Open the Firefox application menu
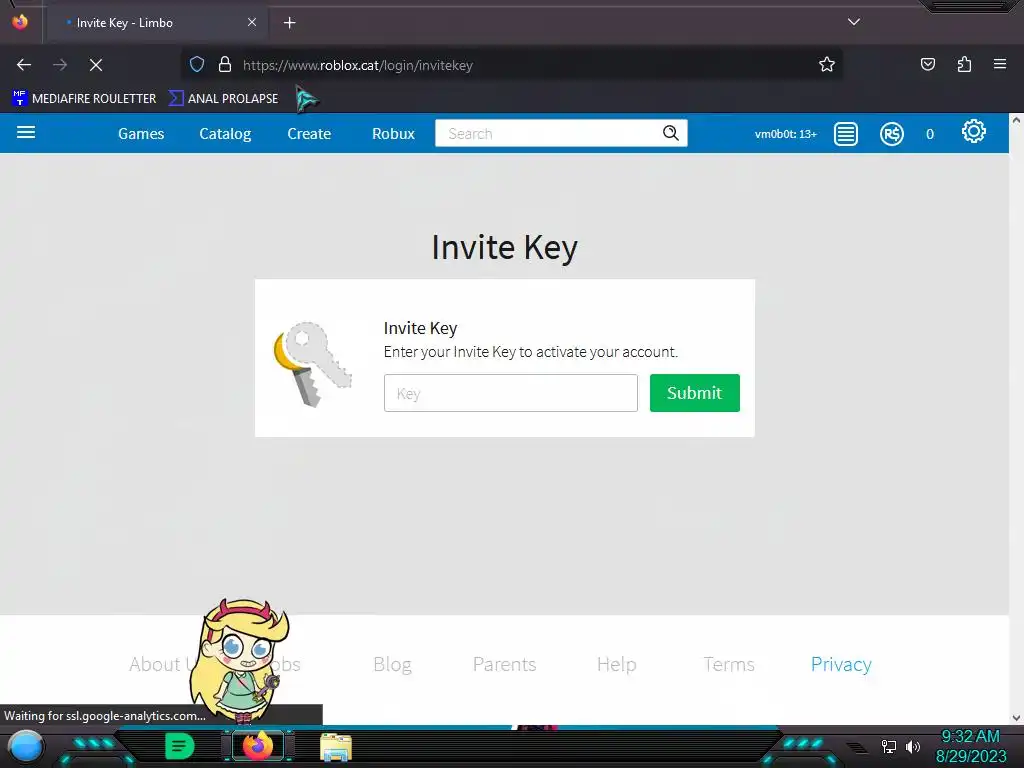This screenshot has width=1024, height=768. (1000, 64)
